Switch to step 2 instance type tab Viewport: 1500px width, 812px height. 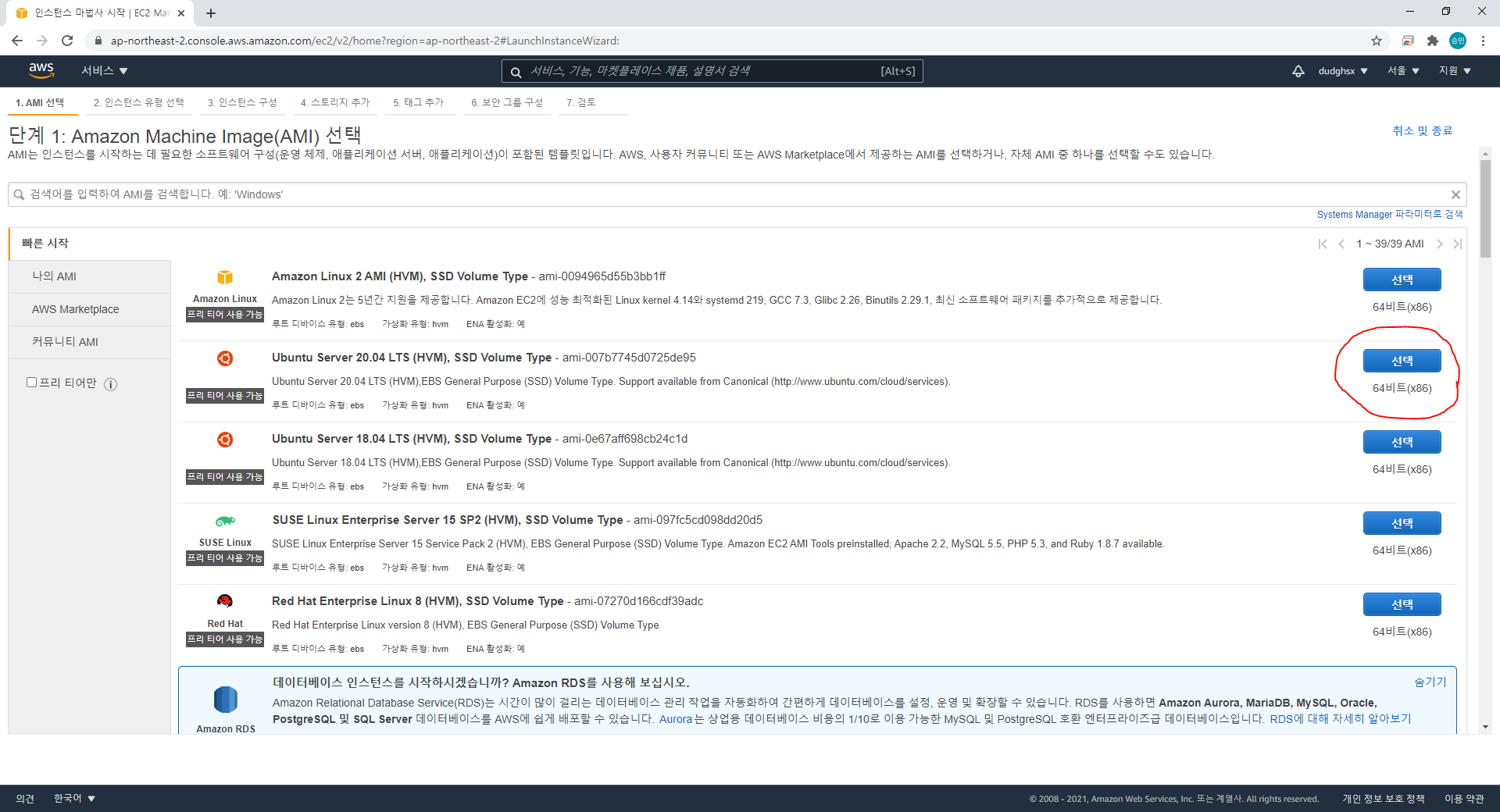(x=139, y=102)
